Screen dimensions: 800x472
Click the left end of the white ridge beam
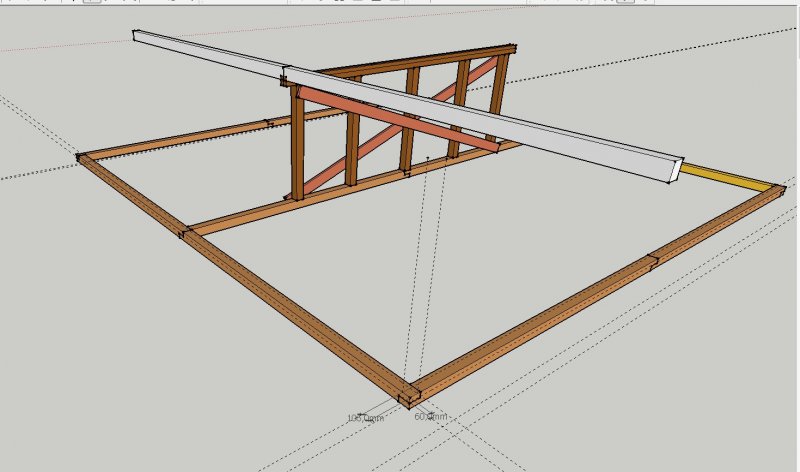[x=136, y=35]
